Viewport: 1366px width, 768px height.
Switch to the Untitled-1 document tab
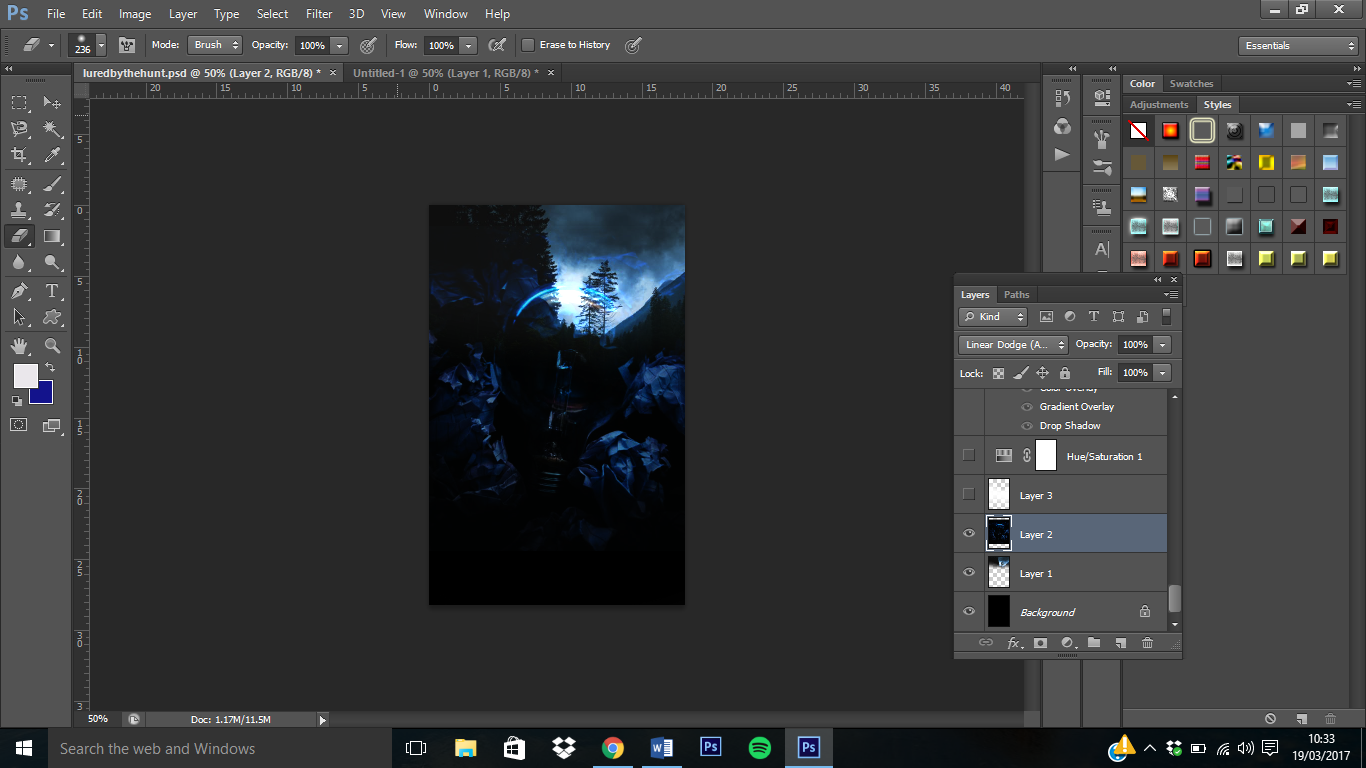445,73
